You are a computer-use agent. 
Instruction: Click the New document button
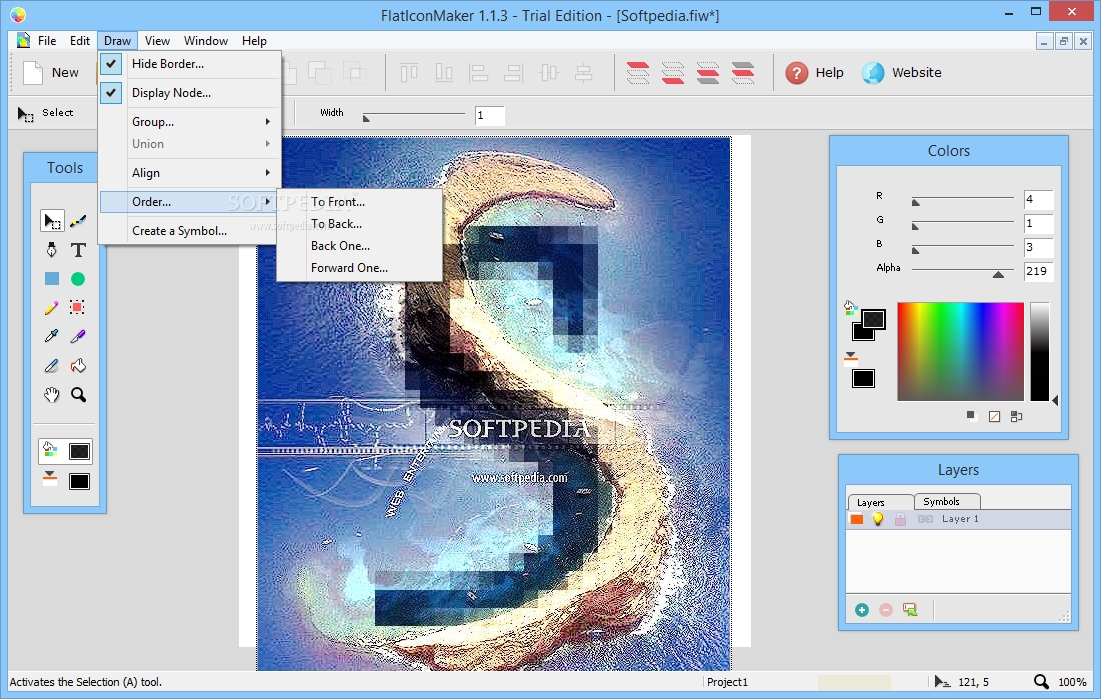(x=51, y=72)
